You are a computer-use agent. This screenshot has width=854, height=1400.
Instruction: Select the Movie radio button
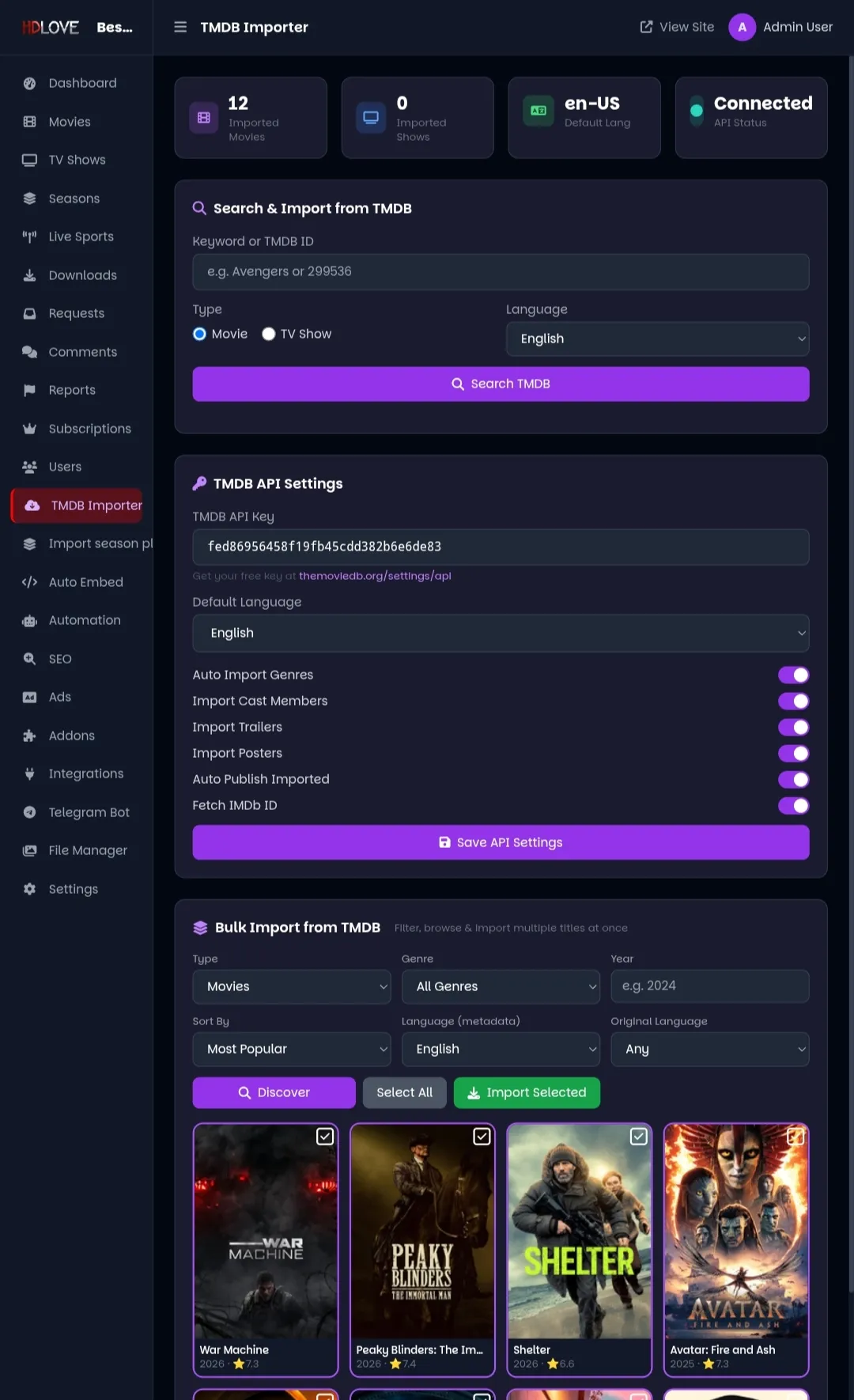[199, 334]
